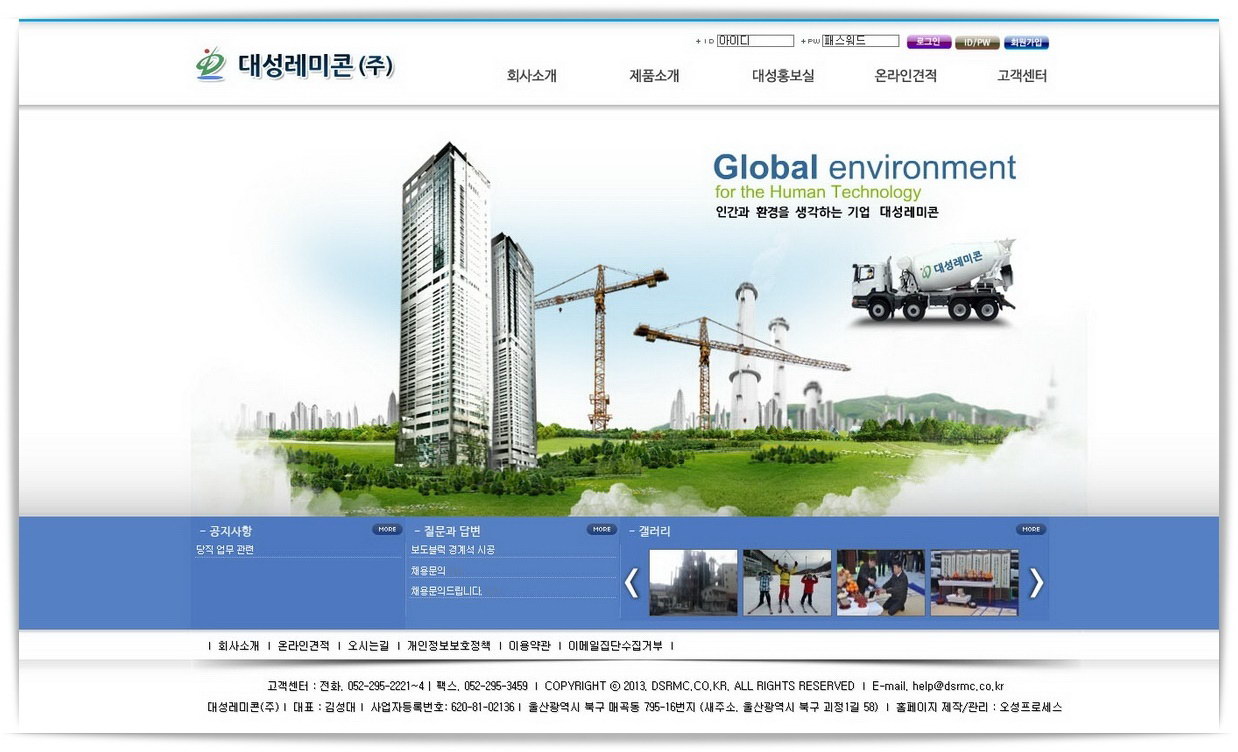
Task: Click the Global environment banner headline
Action: click(x=864, y=167)
